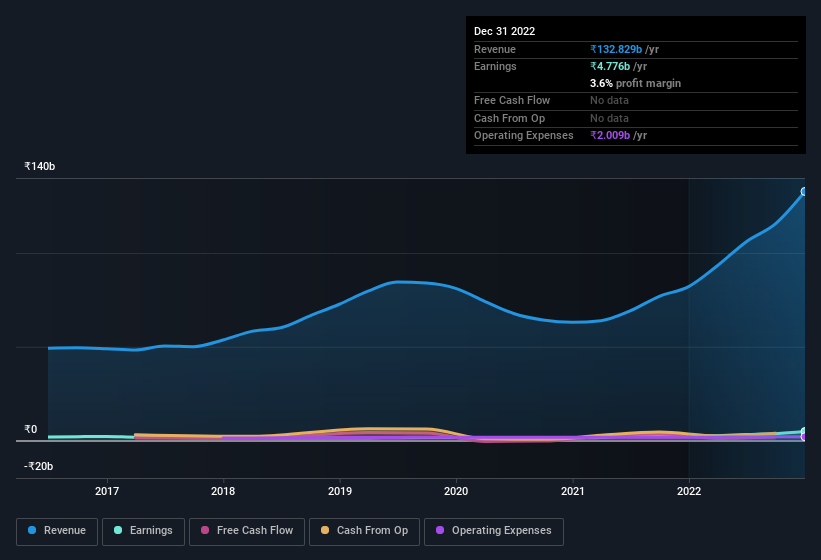Click the Operating Expenses label in tooltip

coord(524,135)
